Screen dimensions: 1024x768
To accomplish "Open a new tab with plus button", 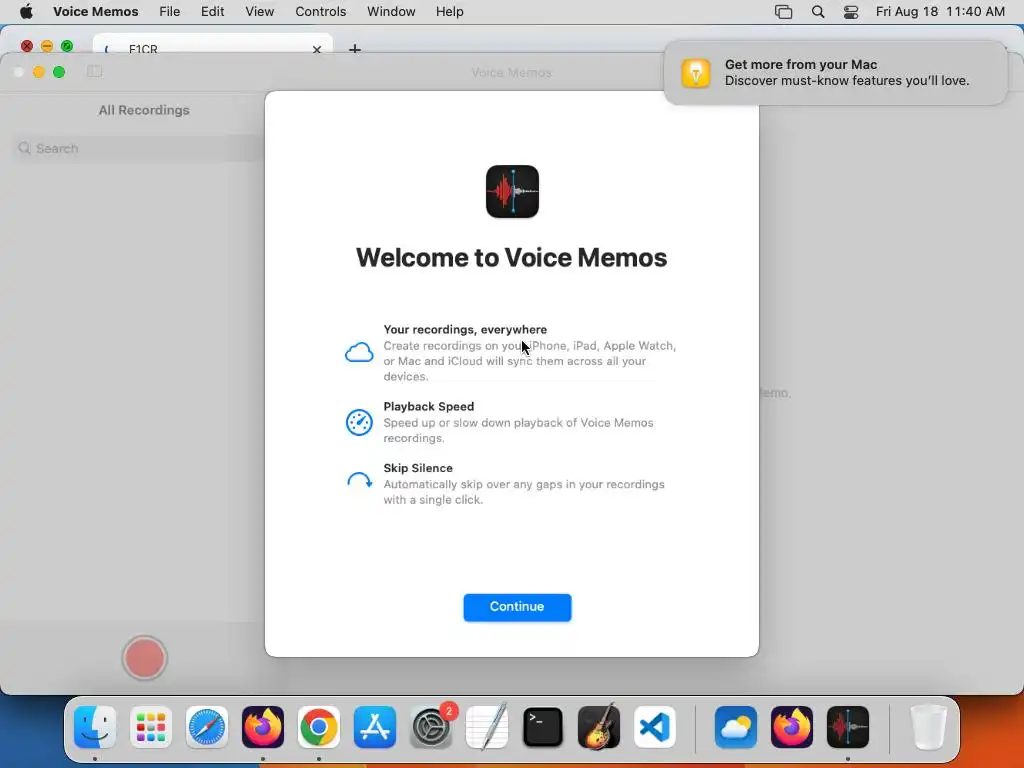I will [355, 49].
